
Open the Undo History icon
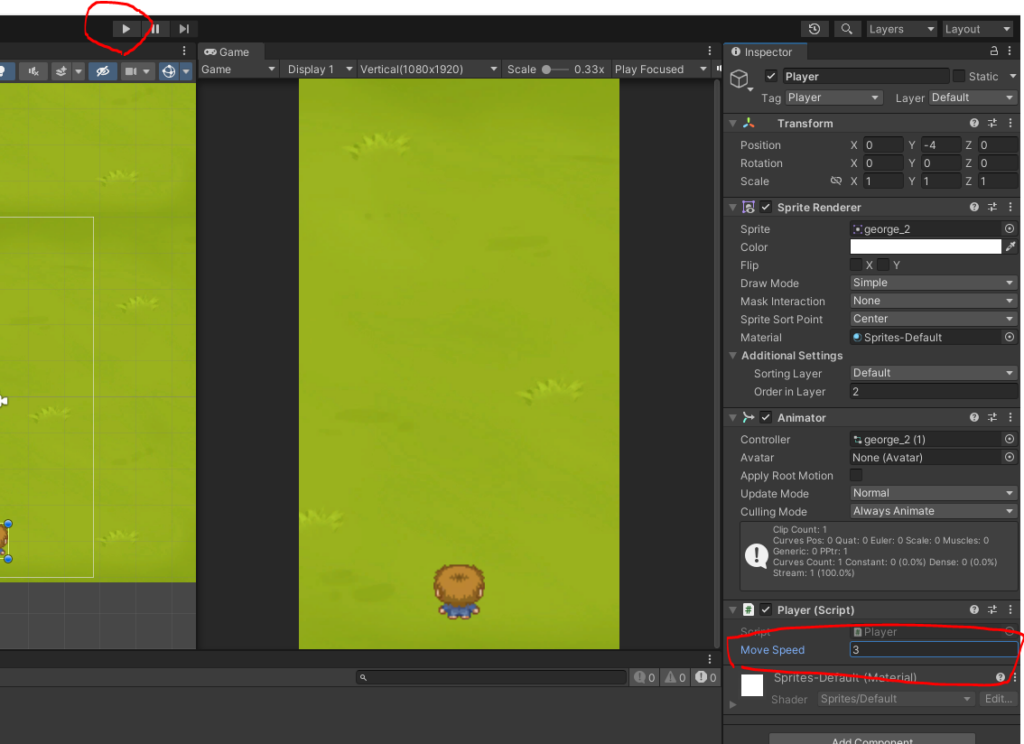(815, 29)
